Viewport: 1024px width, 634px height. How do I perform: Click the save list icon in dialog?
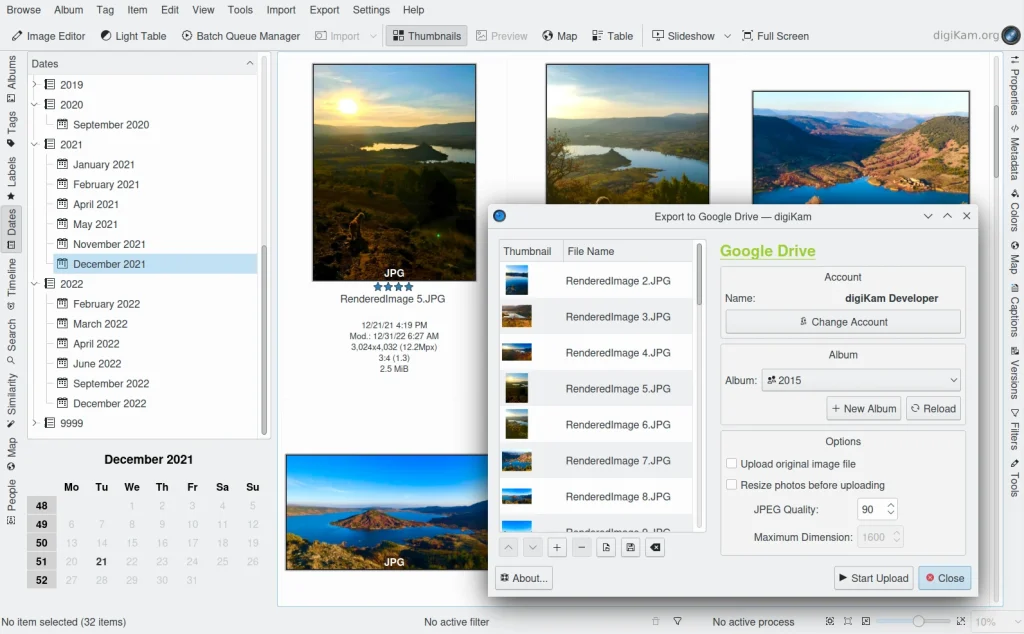tap(630, 547)
